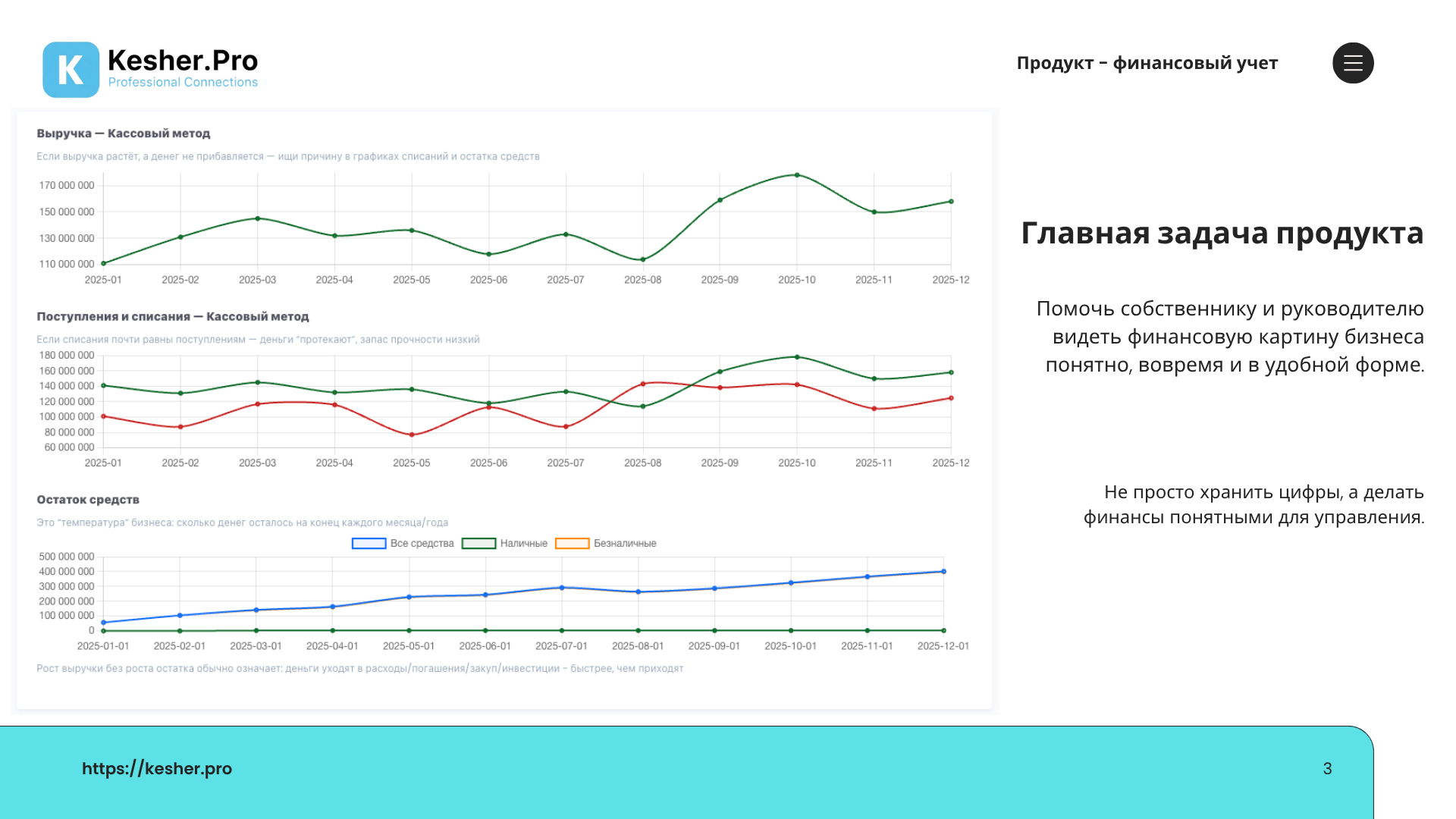1456x819 pixels.
Task: Click the red write-offs point at 2025-08
Action: (x=643, y=384)
